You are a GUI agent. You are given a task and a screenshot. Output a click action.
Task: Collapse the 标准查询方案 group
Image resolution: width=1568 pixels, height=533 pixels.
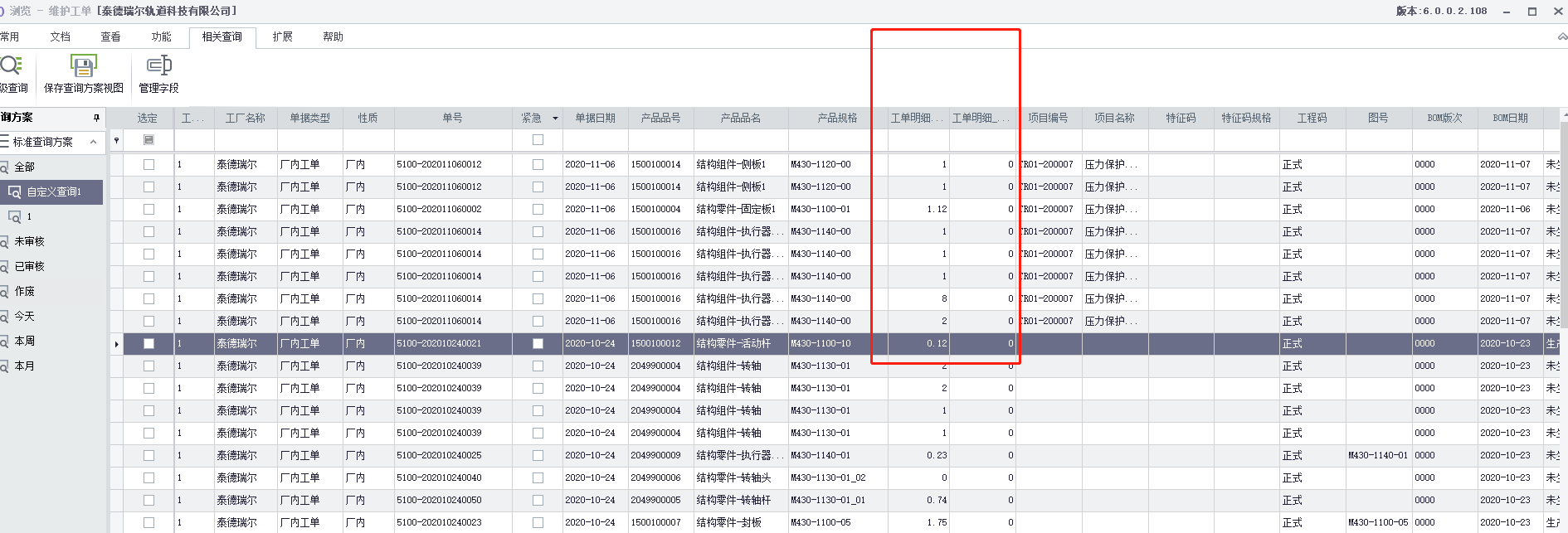93,142
